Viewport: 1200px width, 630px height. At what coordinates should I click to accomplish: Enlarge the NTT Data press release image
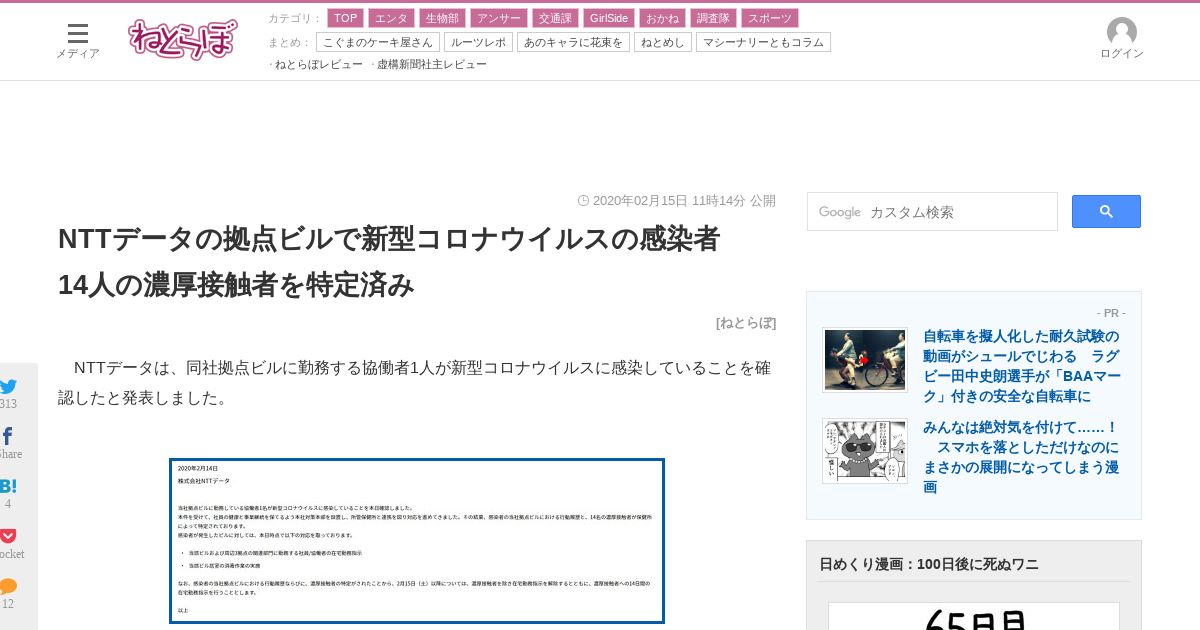tap(417, 541)
